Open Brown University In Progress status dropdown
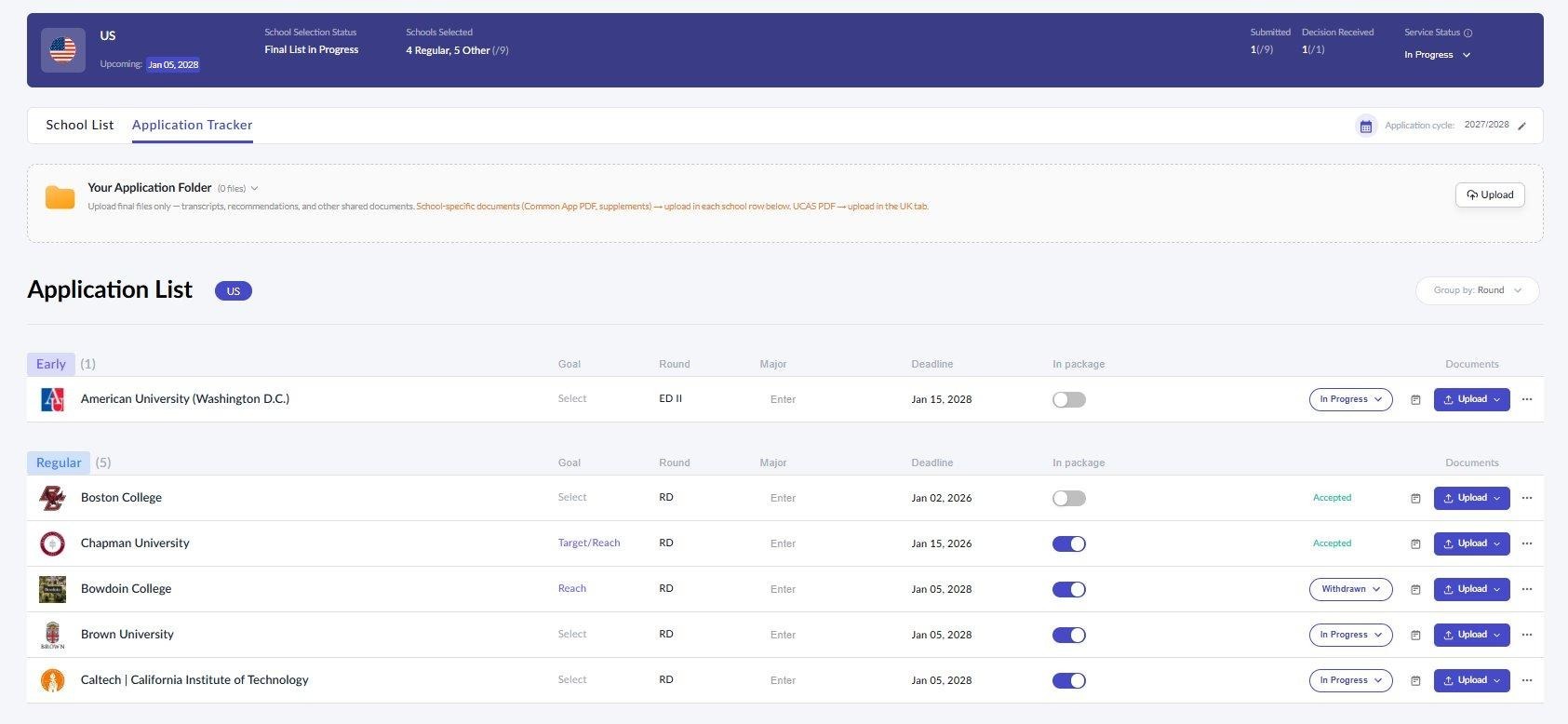 [1351, 635]
